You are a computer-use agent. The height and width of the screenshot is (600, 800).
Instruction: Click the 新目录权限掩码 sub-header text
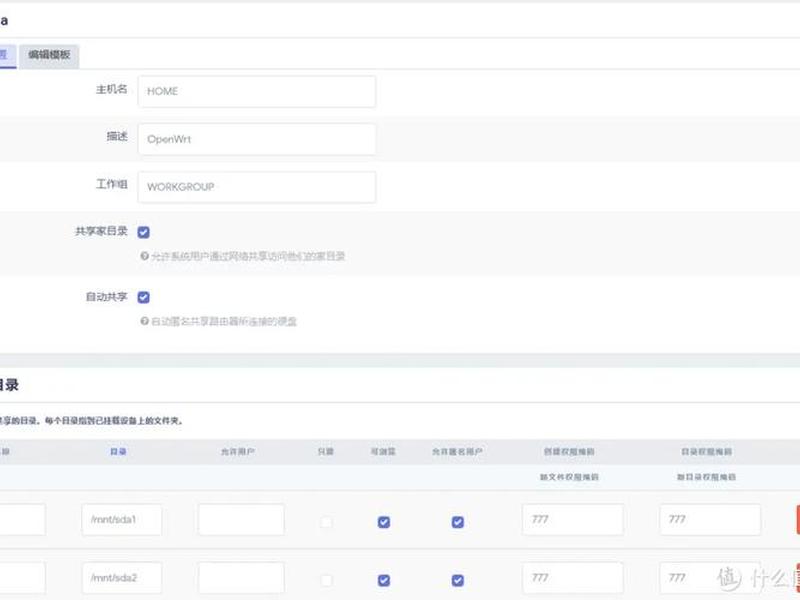(x=707, y=477)
